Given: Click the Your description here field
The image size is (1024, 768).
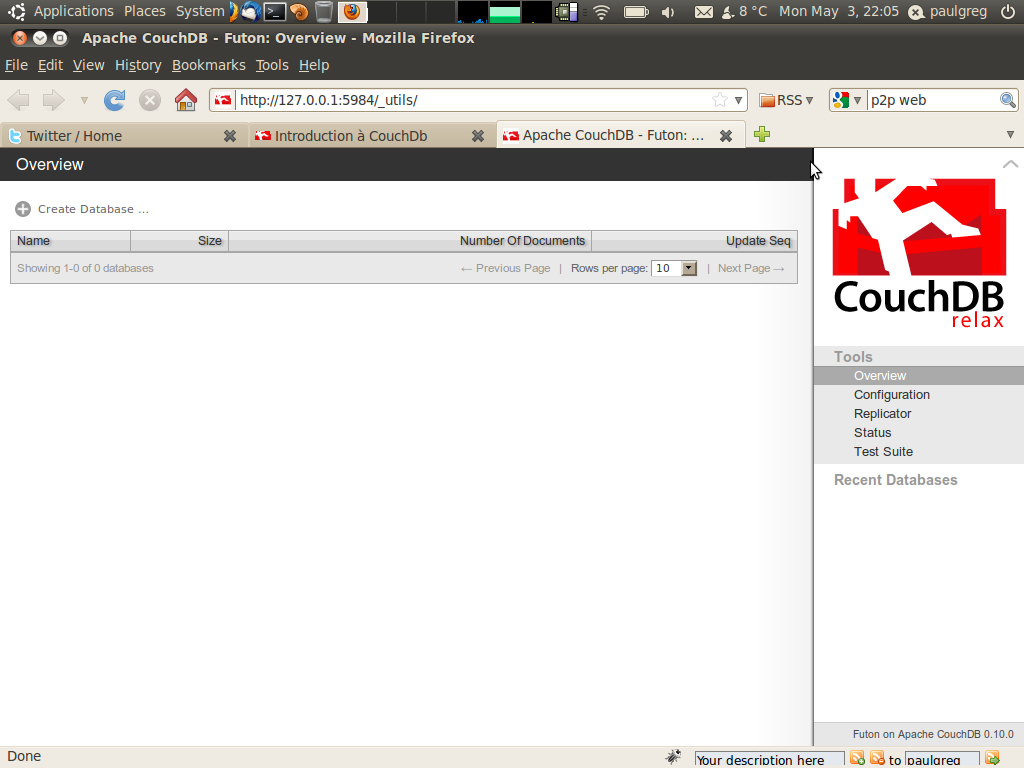Looking at the screenshot, I should pyautogui.click(x=769, y=760).
